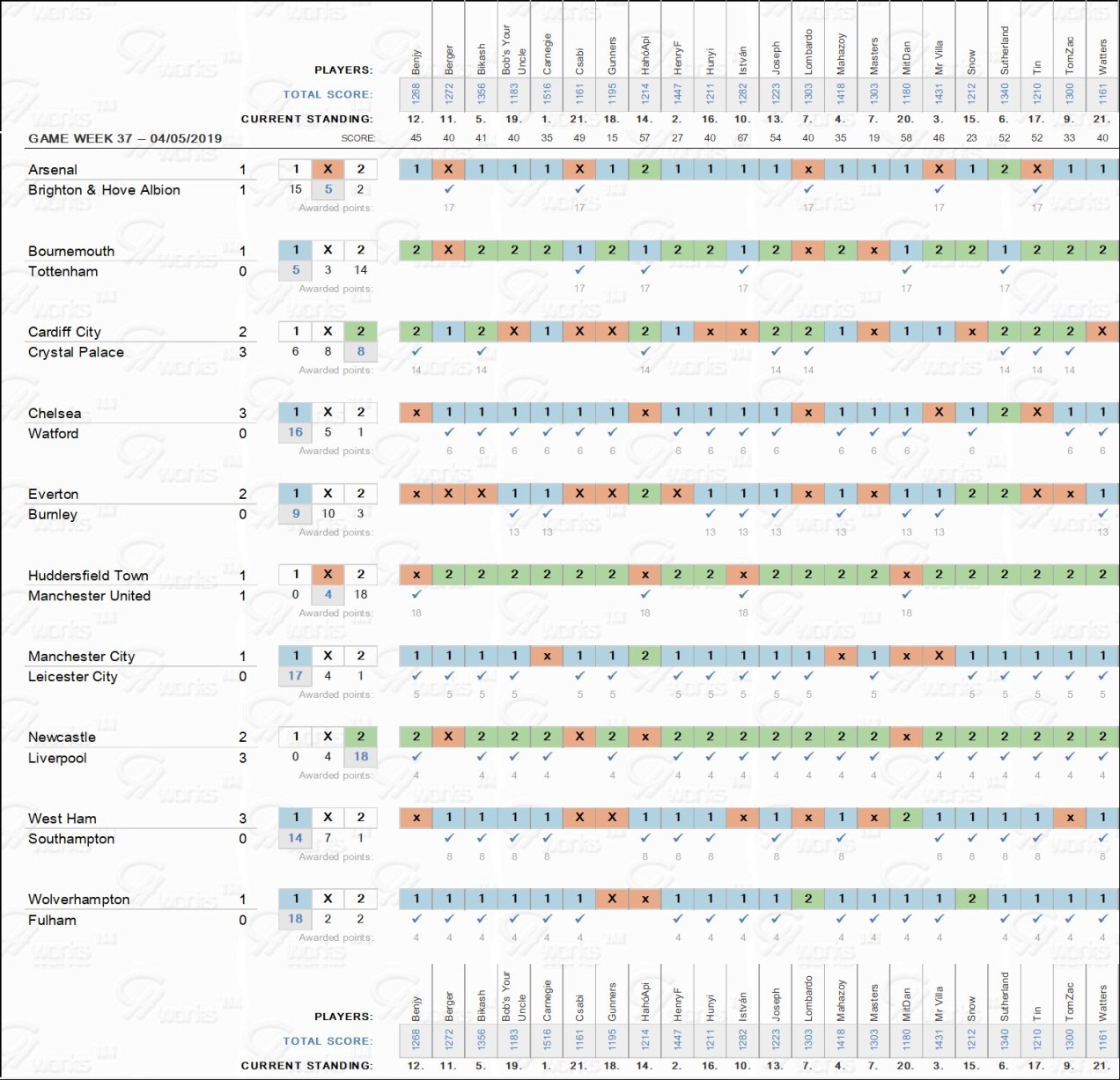Toggle Benjy's checkmark for Wolverhampton vs Fulham
Viewport: 1120px width, 1080px height.
pos(416,918)
